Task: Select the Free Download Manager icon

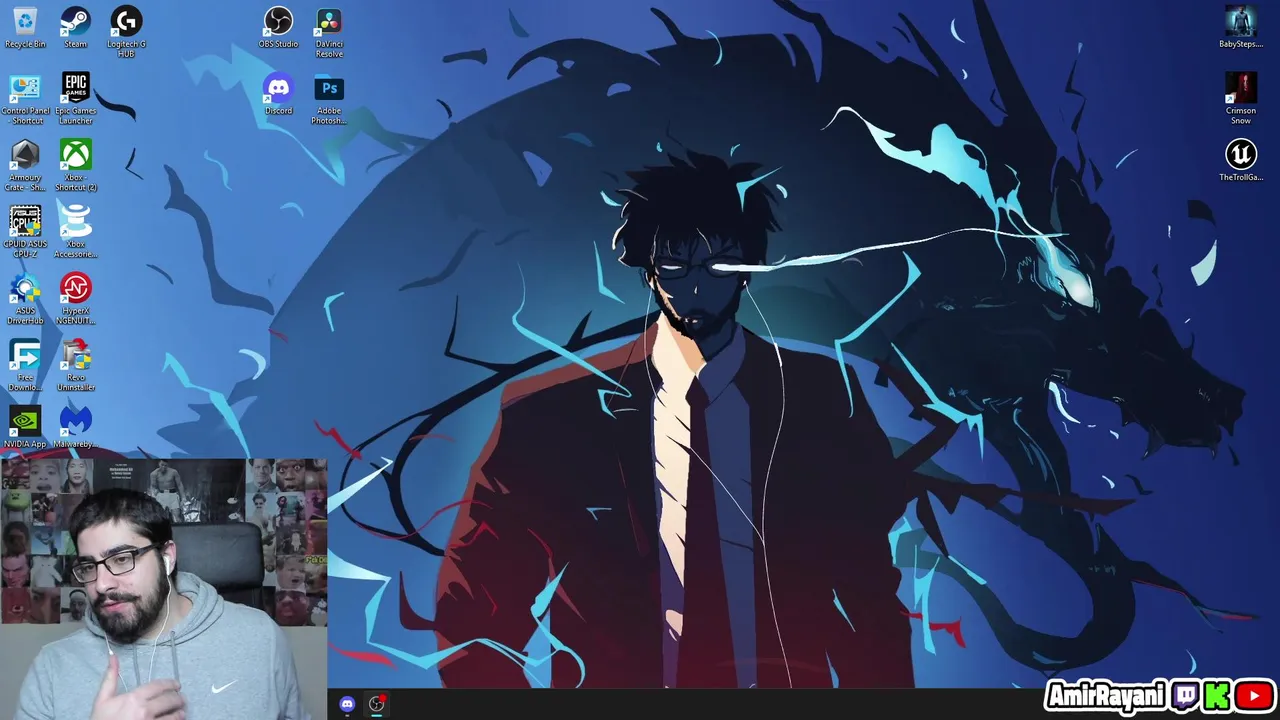Action: (x=25, y=365)
